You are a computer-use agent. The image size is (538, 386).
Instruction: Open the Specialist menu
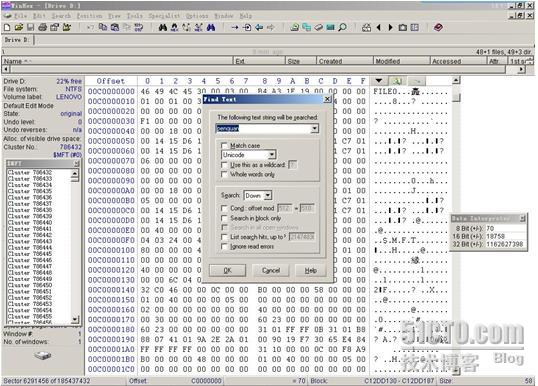(x=164, y=16)
